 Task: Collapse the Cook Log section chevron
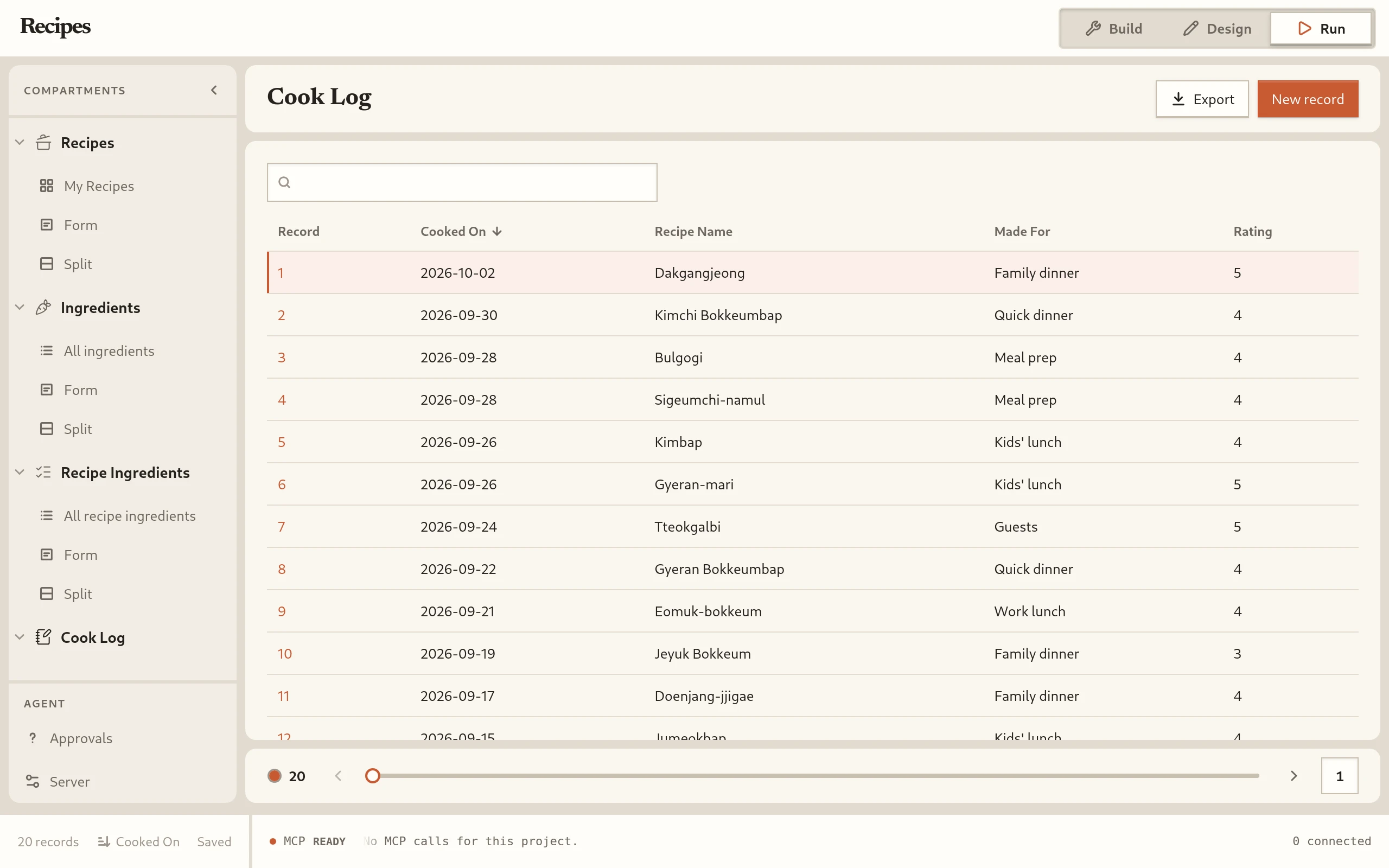20,637
